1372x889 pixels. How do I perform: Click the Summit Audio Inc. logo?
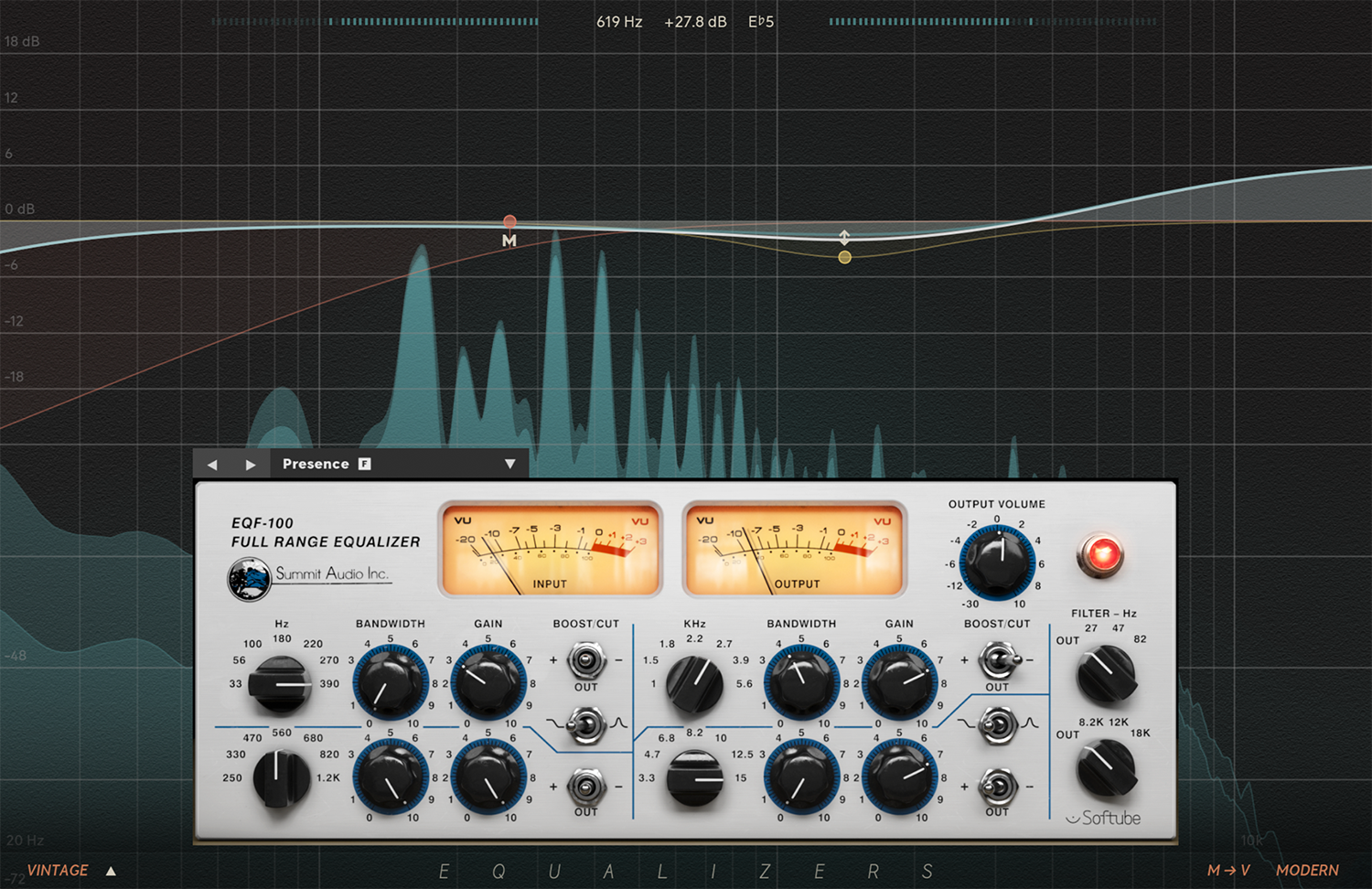(x=309, y=576)
